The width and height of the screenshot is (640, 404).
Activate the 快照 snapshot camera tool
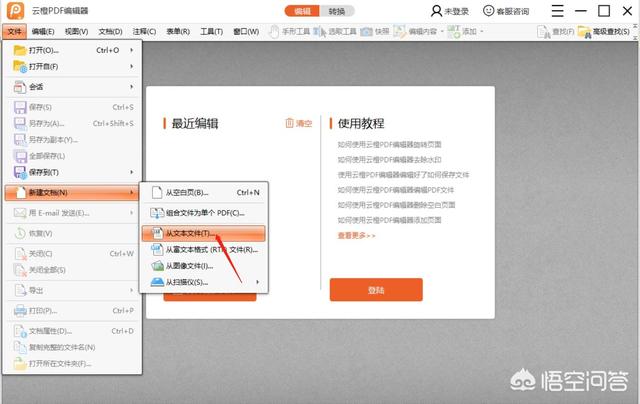375,31
